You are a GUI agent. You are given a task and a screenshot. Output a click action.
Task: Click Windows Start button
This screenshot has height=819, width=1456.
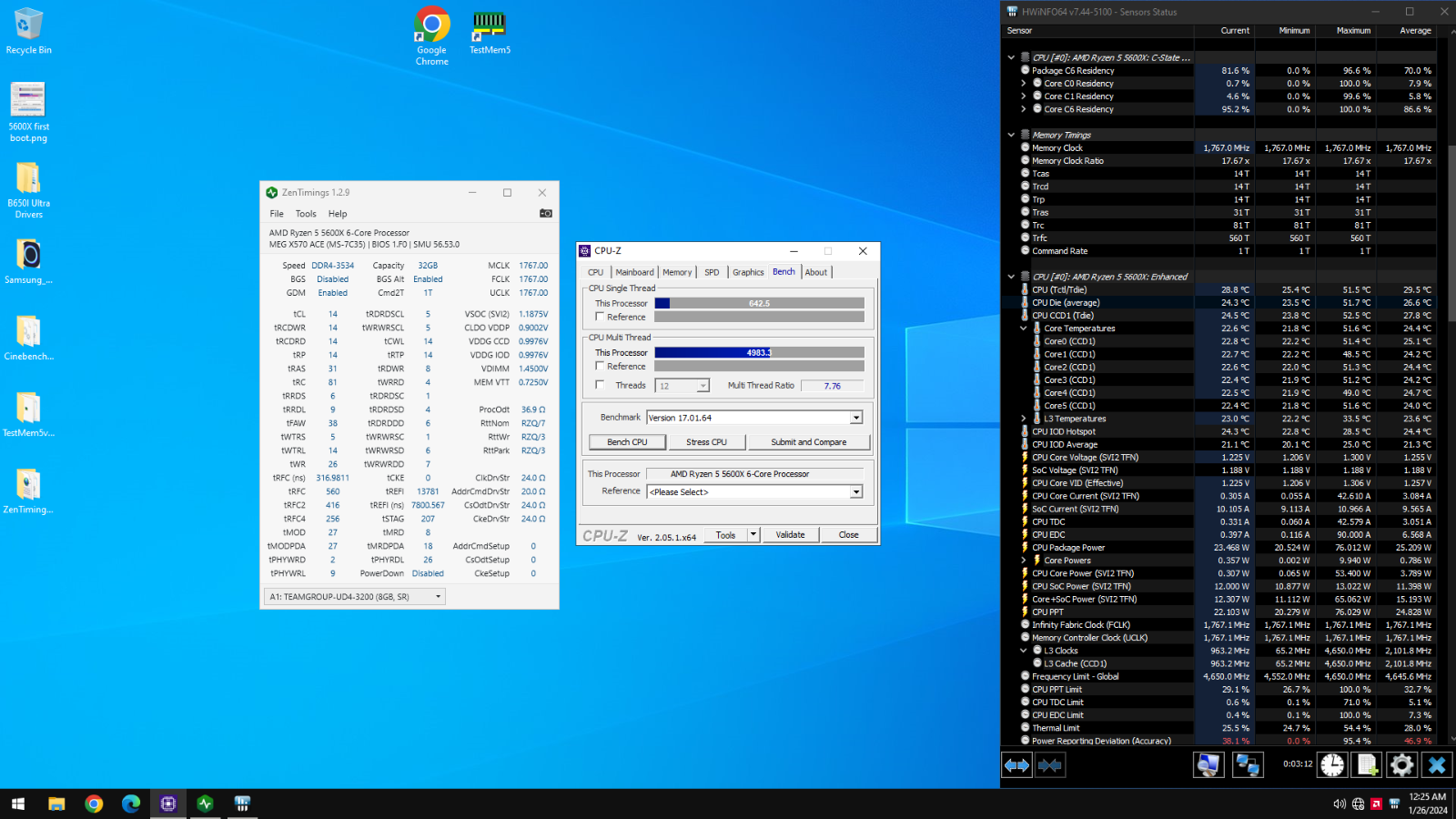click(18, 804)
